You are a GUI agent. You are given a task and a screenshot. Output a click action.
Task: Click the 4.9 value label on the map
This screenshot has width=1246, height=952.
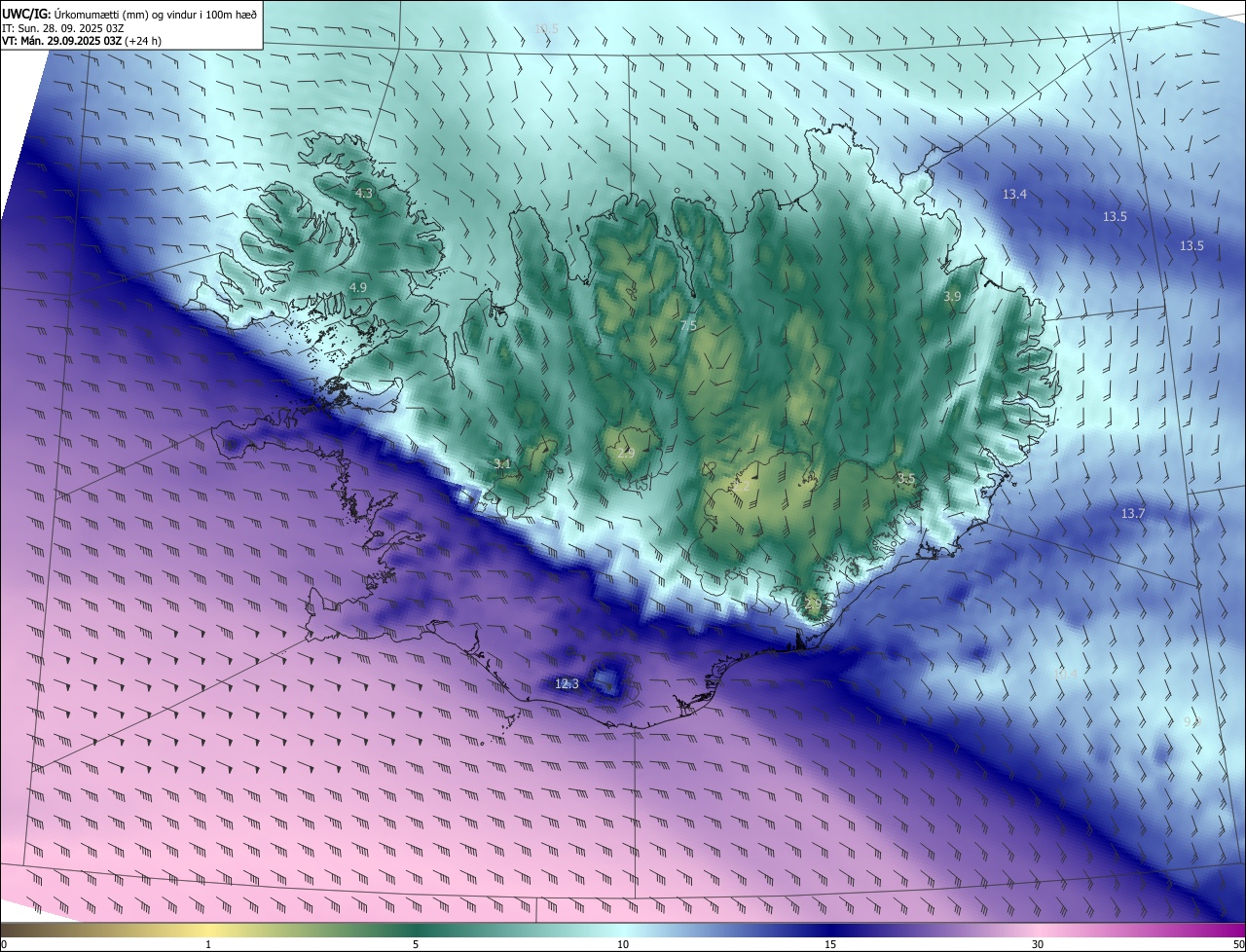[357, 288]
